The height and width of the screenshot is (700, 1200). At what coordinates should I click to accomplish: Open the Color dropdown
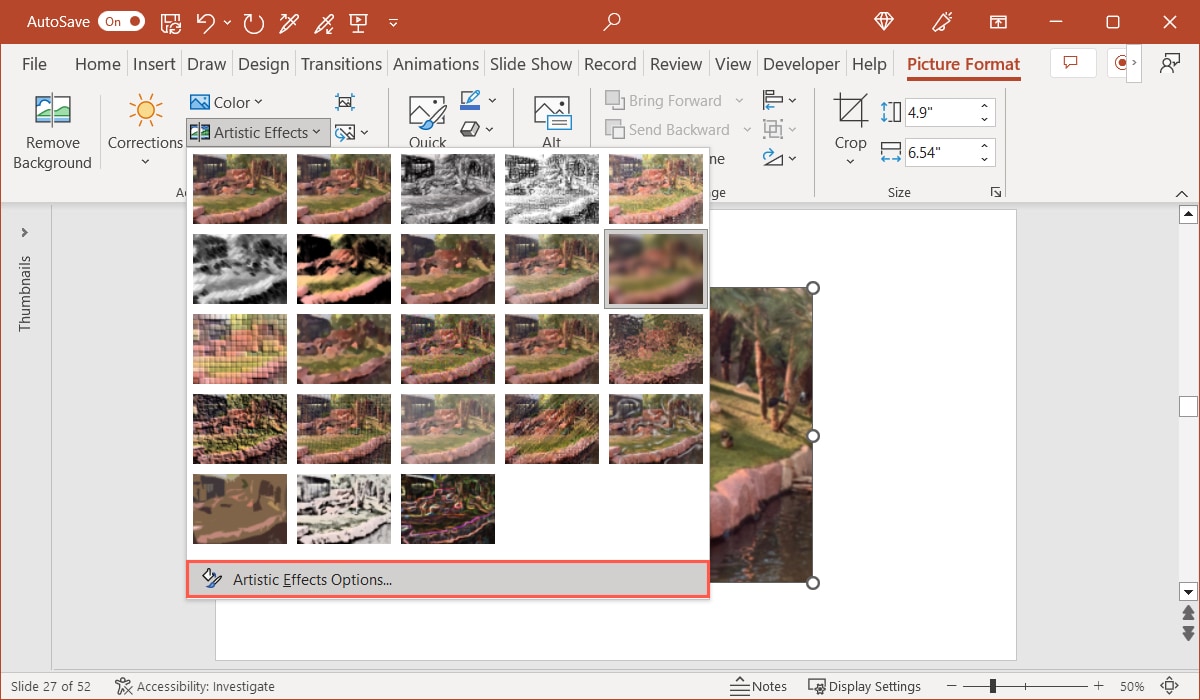click(x=226, y=101)
